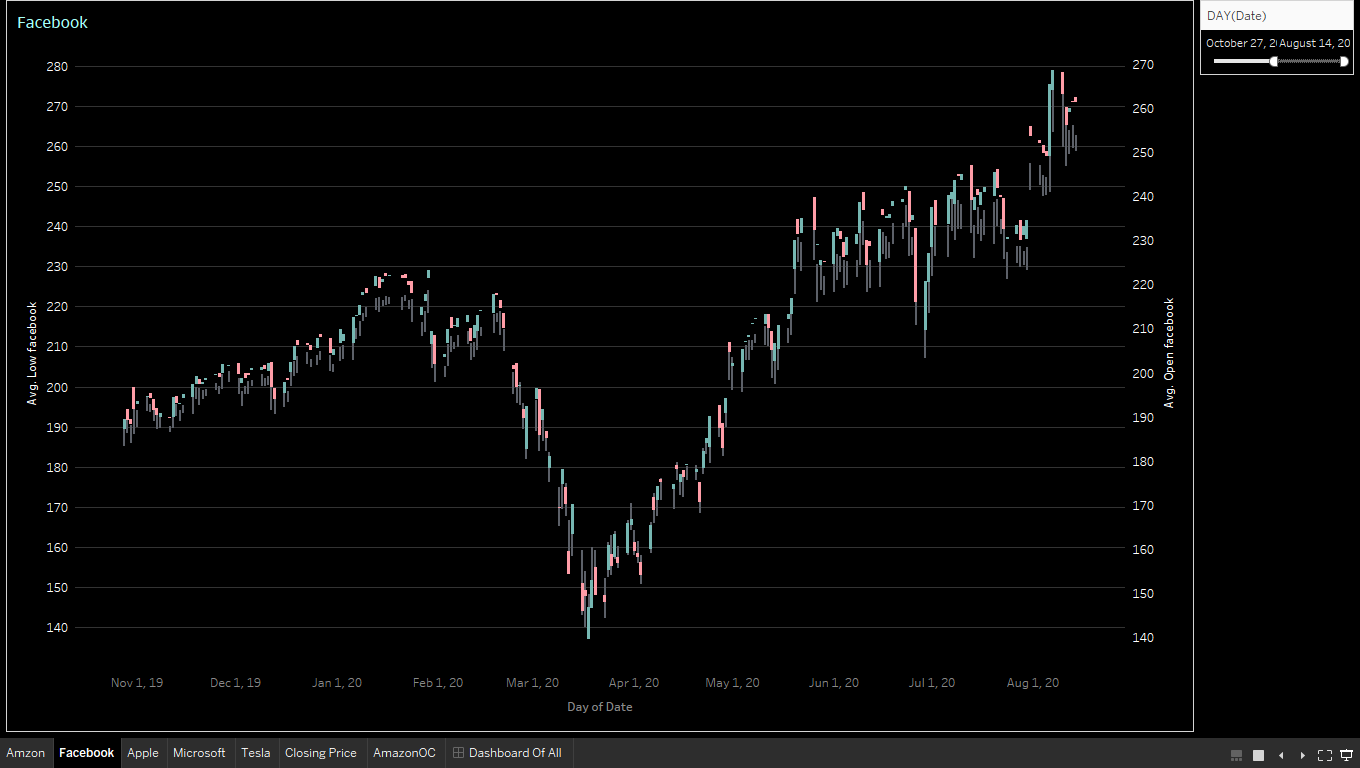Switch to the Microsoft tab

pyautogui.click(x=200, y=753)
